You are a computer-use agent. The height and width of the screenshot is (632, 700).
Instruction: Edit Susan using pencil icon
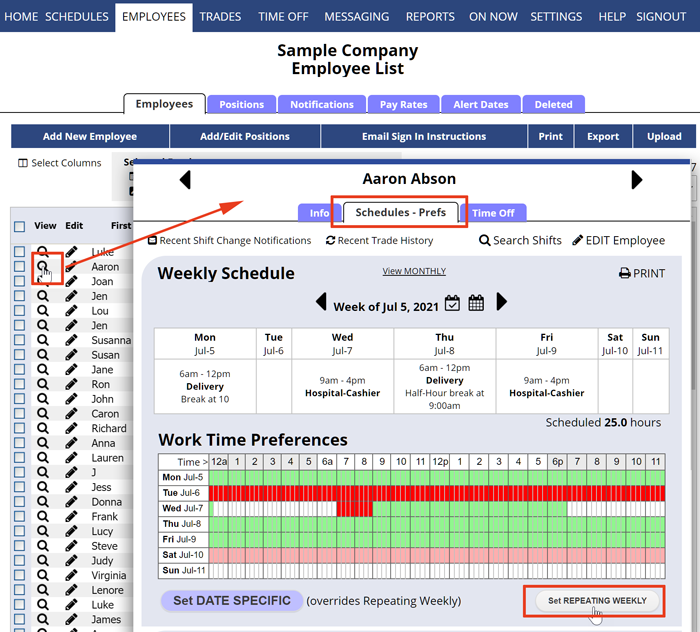(x=71, y=355)
